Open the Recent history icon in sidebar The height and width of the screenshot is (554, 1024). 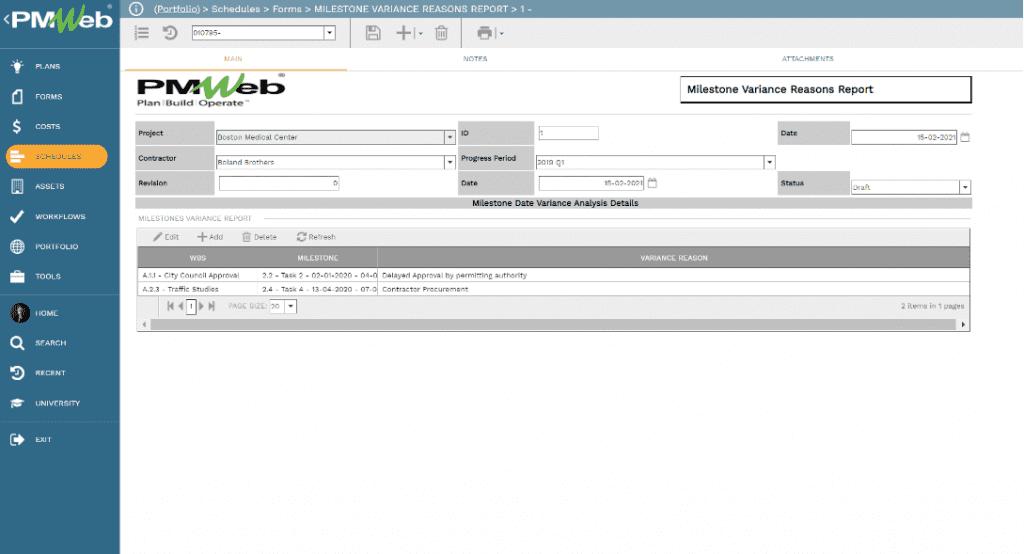coord(17,373)
